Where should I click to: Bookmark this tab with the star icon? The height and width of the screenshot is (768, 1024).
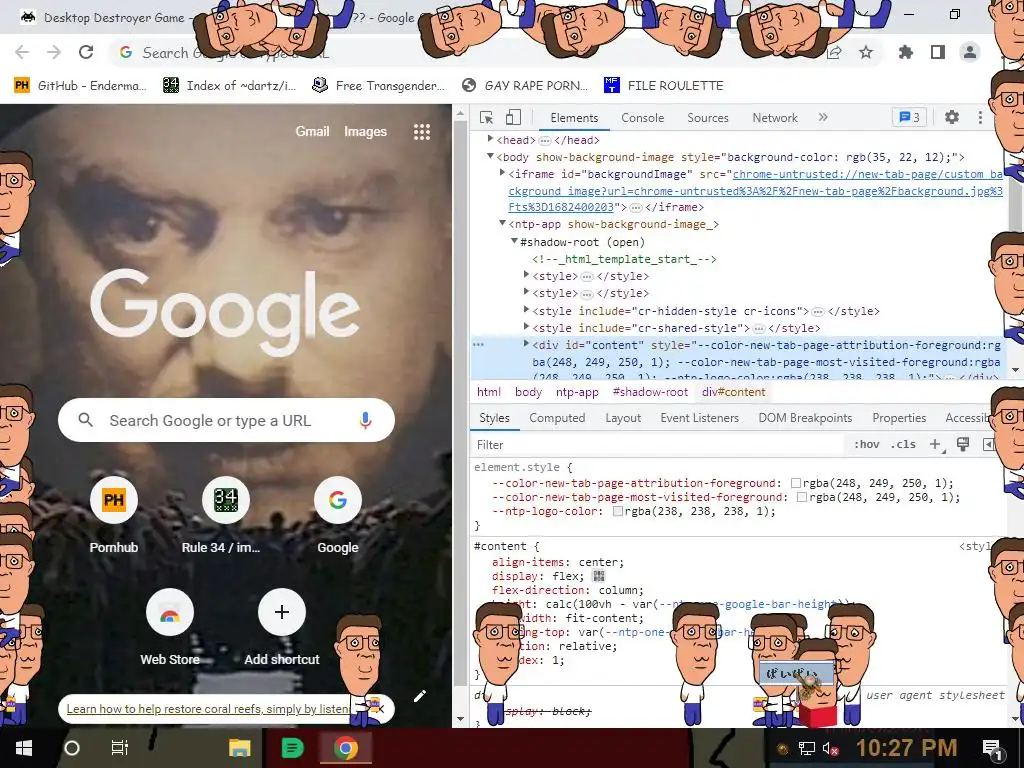click(866, 52)
